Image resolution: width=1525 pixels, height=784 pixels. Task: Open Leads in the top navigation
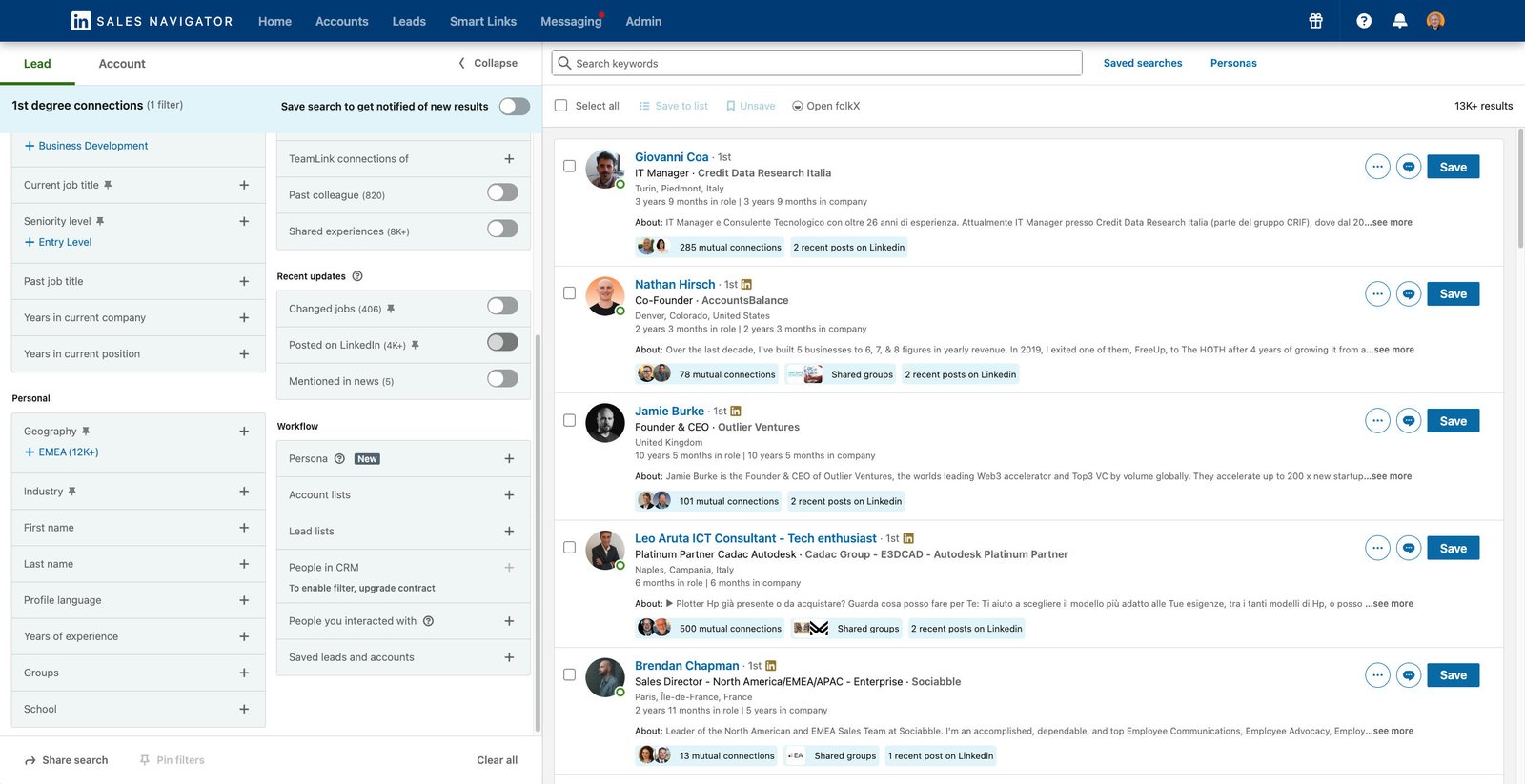(x=409, y=21)
